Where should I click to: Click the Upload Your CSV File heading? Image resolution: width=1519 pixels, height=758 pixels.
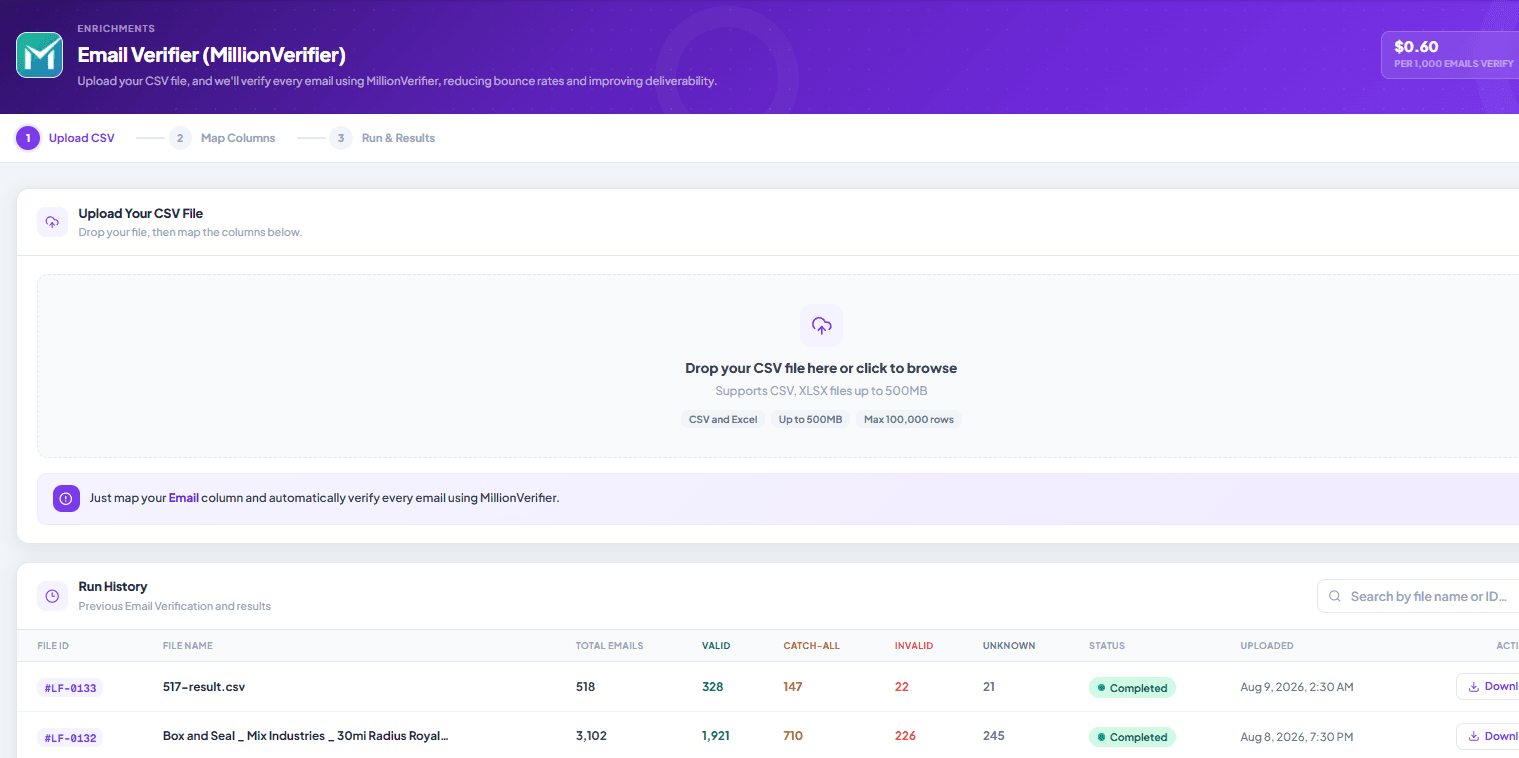pos(141,213)
